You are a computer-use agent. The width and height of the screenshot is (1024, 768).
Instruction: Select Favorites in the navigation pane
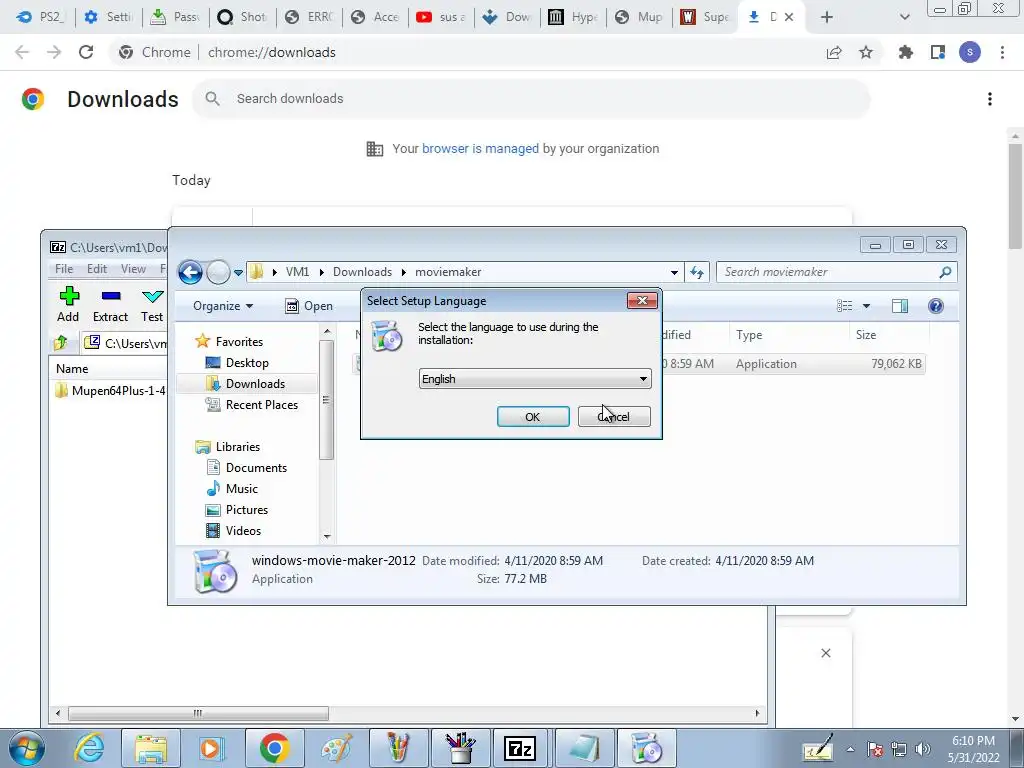click(230, 342)
